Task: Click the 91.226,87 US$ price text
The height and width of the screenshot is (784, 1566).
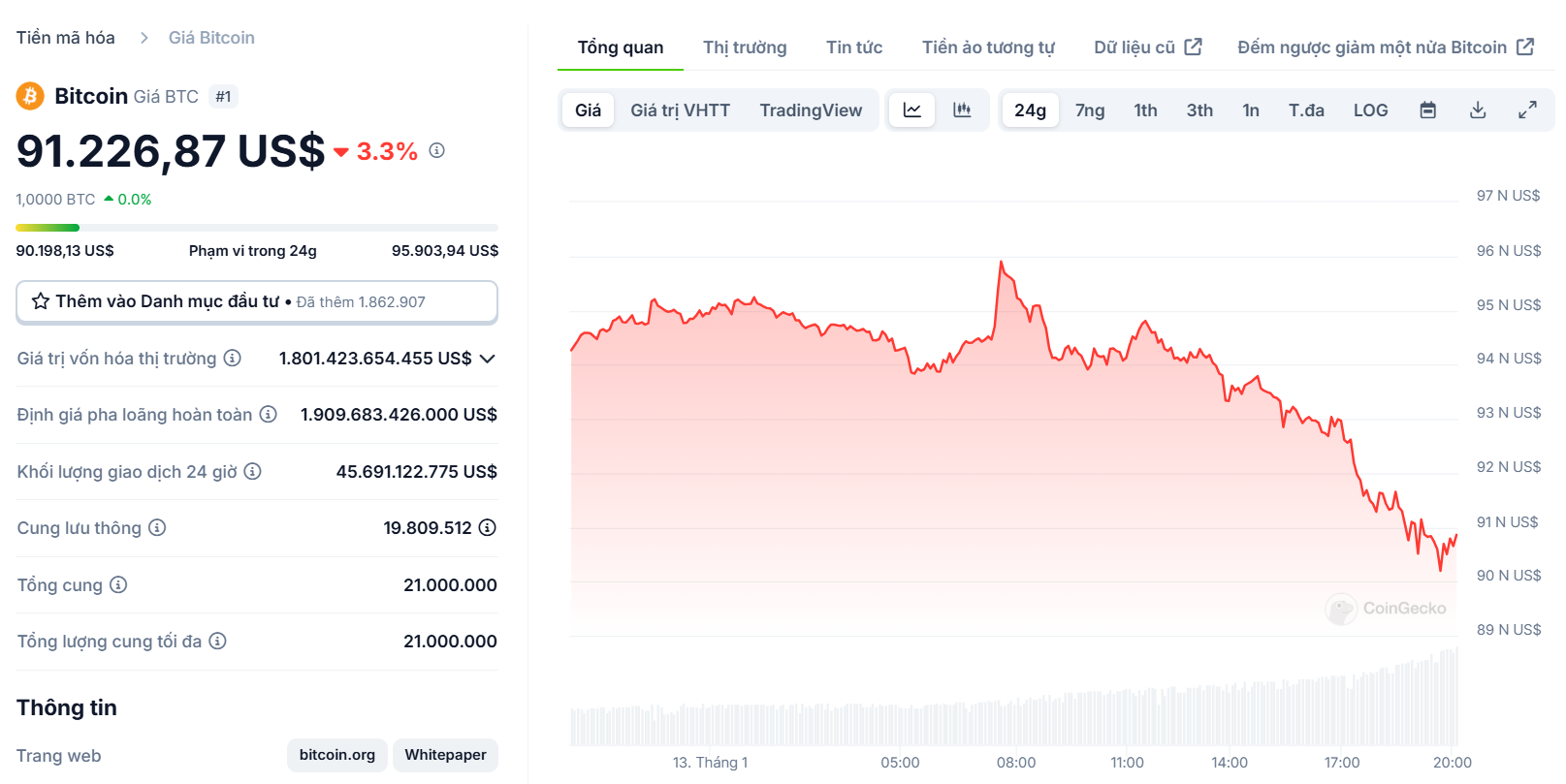Action: click(171, 151)
